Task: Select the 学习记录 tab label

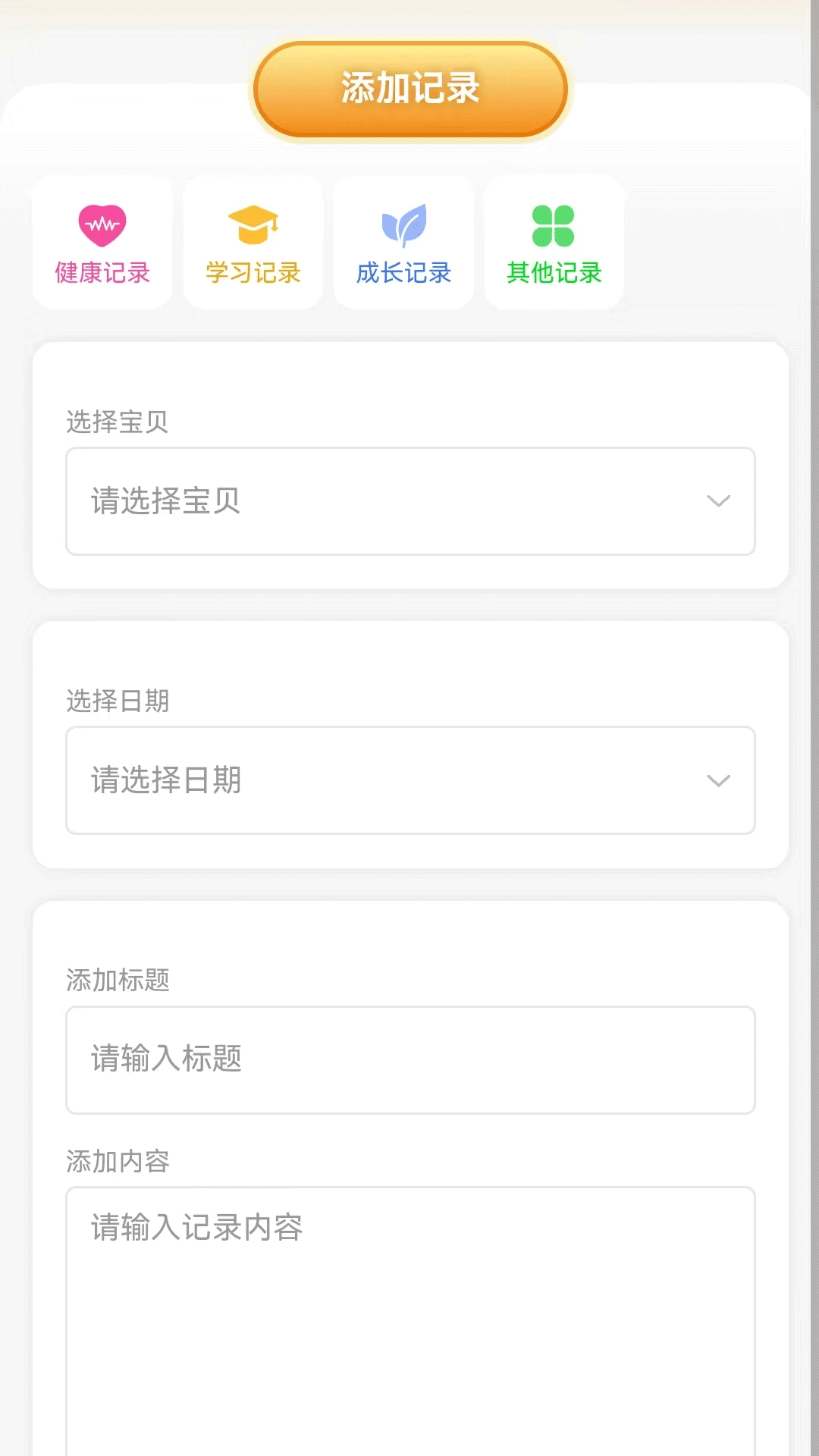Action: [x=253, y=273]
